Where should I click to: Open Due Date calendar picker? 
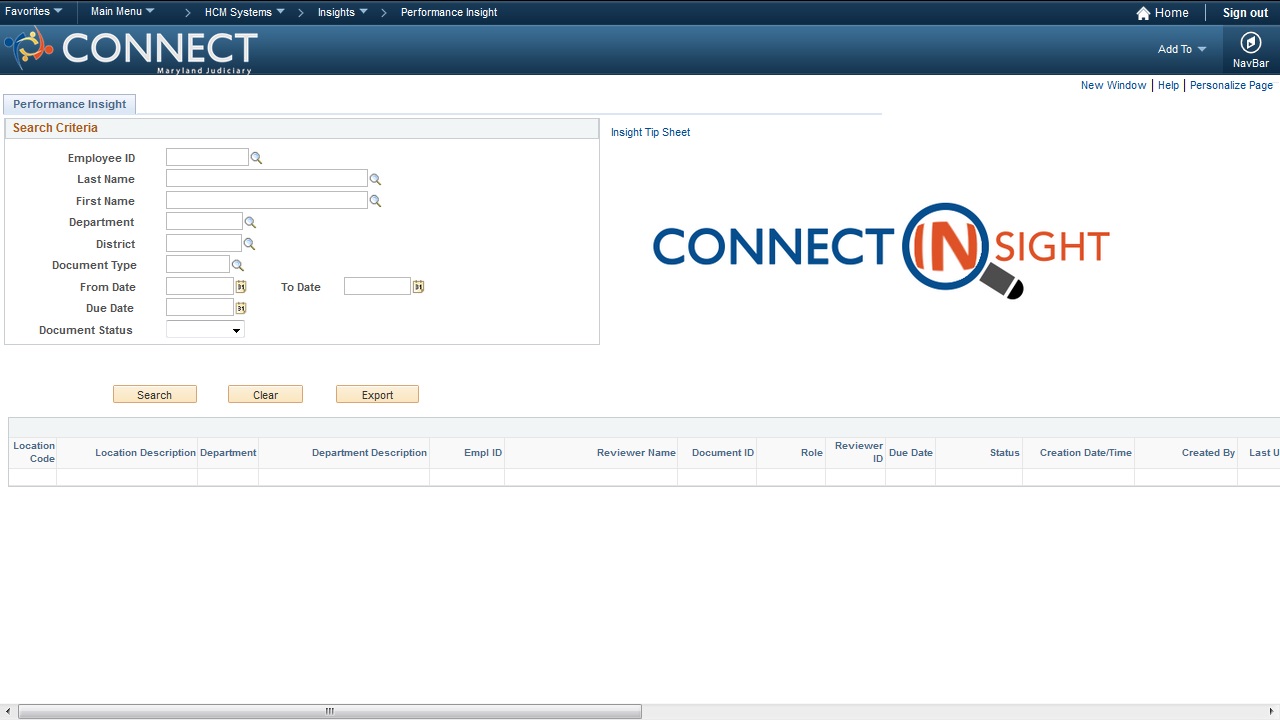[x=241, y=308]
